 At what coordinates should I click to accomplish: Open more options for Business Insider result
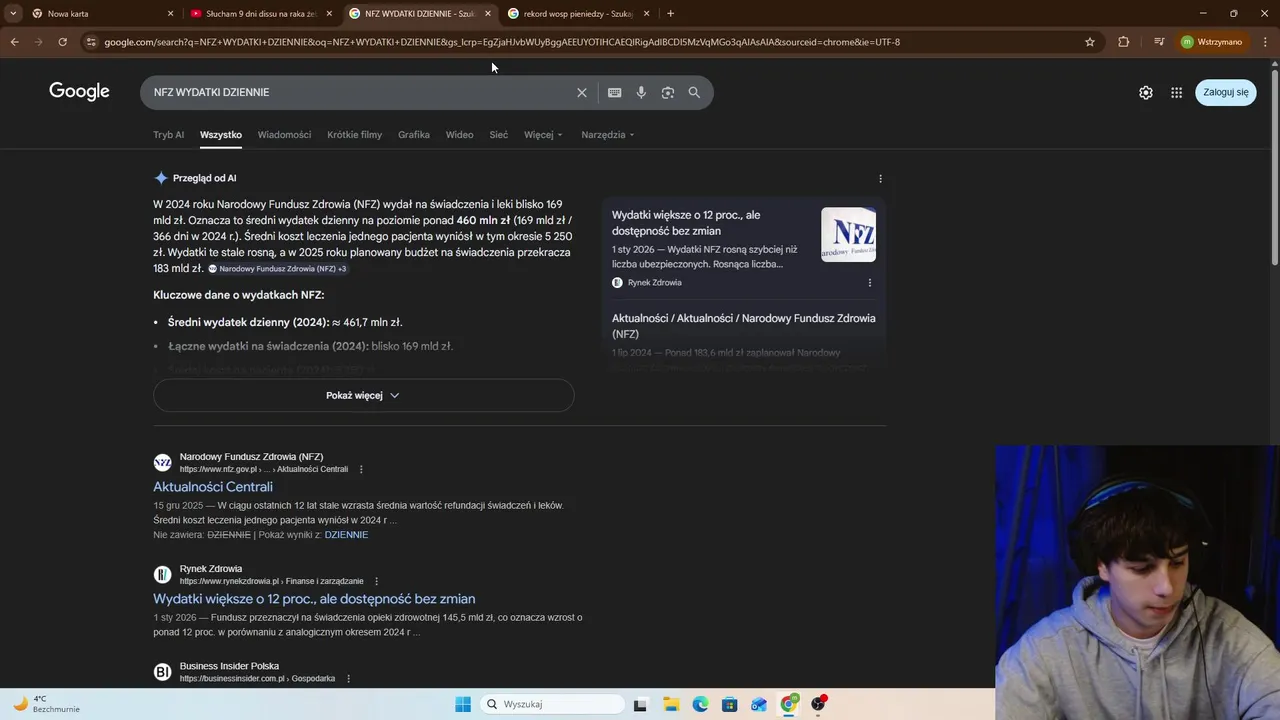point(348,679)
